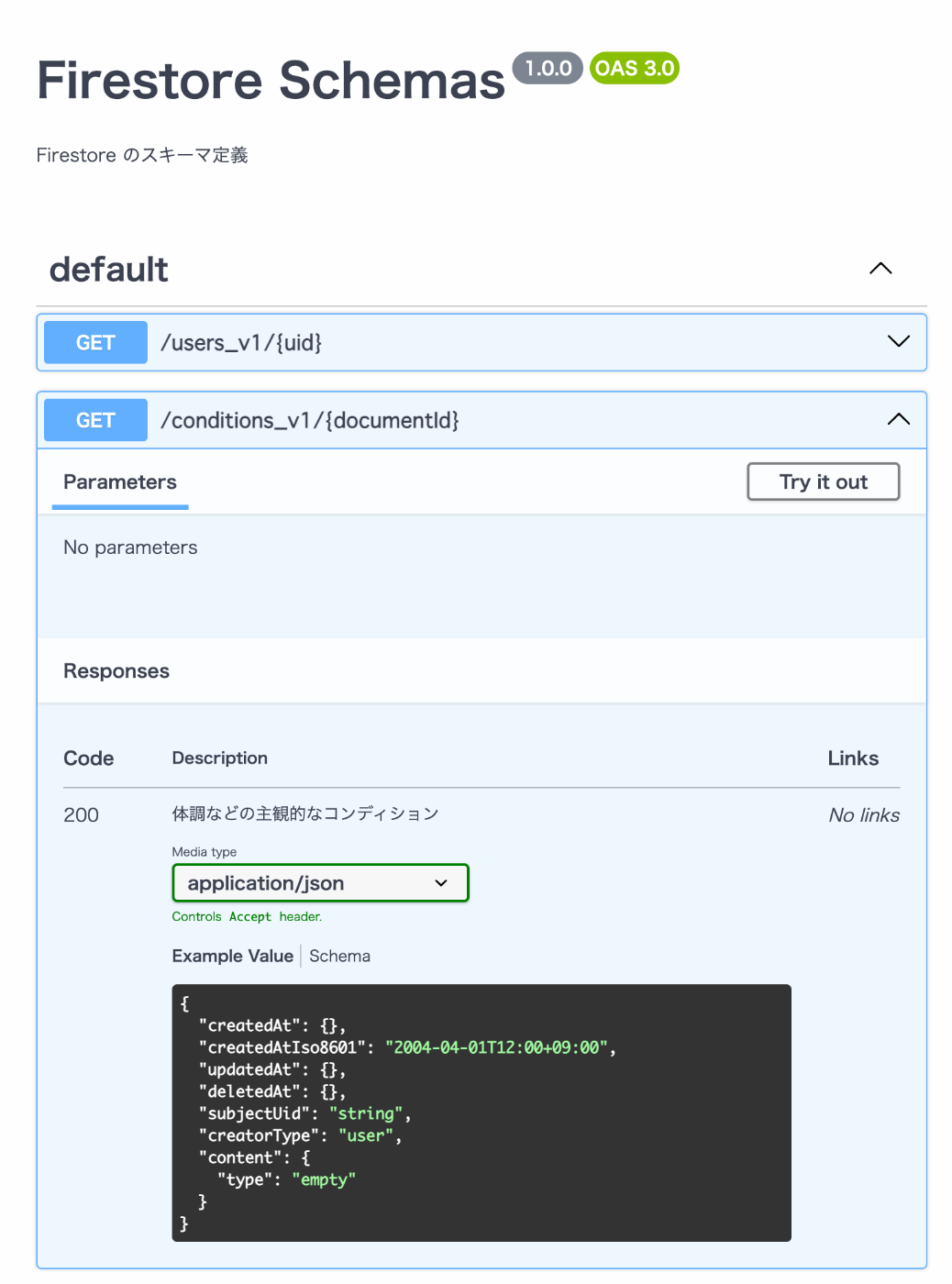Image resolution: width=952 pixels, height=1284 pixels.
Task: Switch to the Schema tab
Action: coord(339,956)
